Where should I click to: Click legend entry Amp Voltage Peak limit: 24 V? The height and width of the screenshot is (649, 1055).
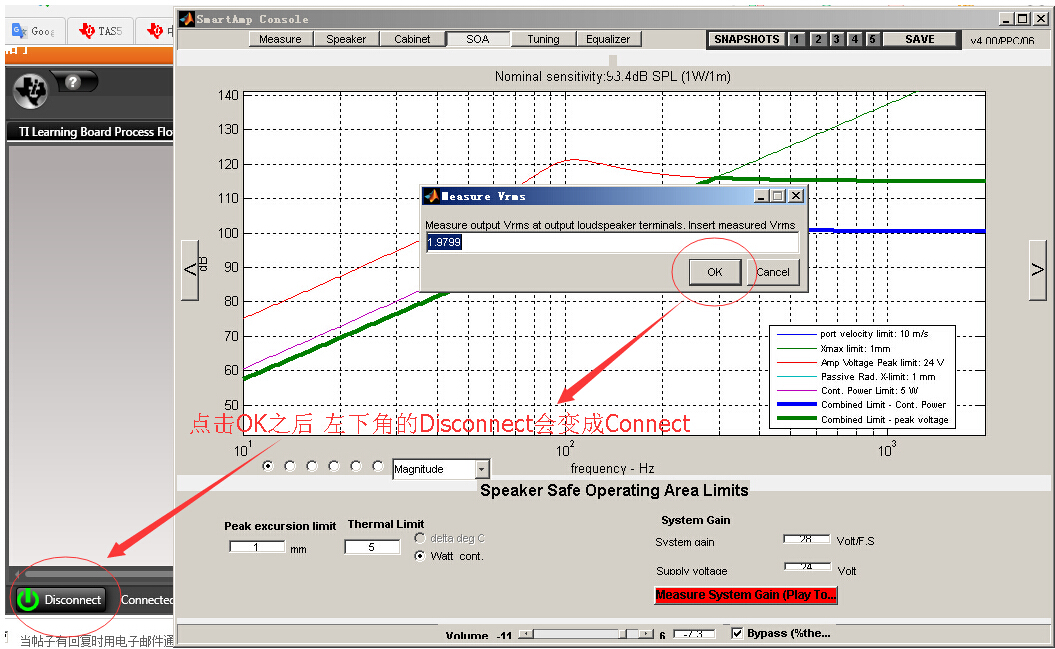882,362
